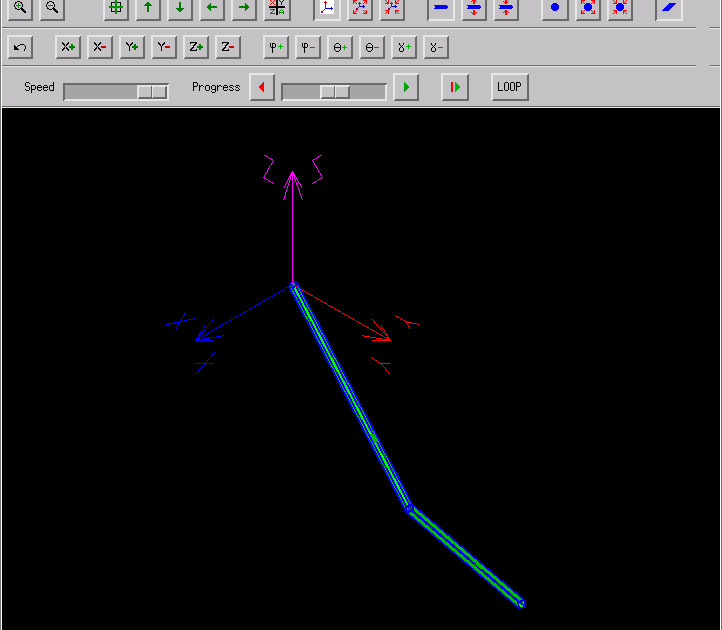Pan the view down with green arrow
The height and width of the screenshot is (630, 722).
(x=180, y=8)
